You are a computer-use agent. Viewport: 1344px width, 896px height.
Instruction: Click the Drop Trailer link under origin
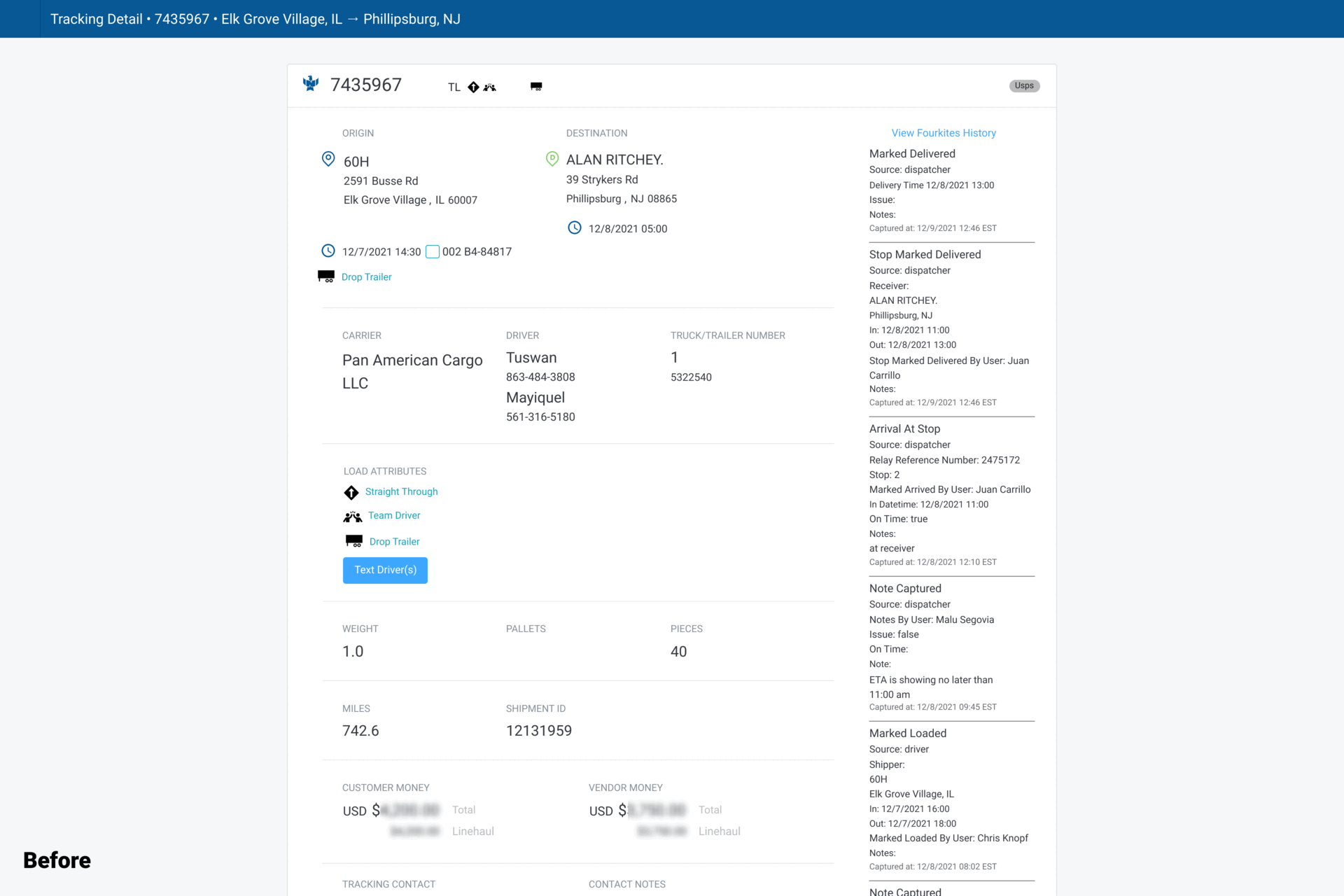click(x=366, y=277)
